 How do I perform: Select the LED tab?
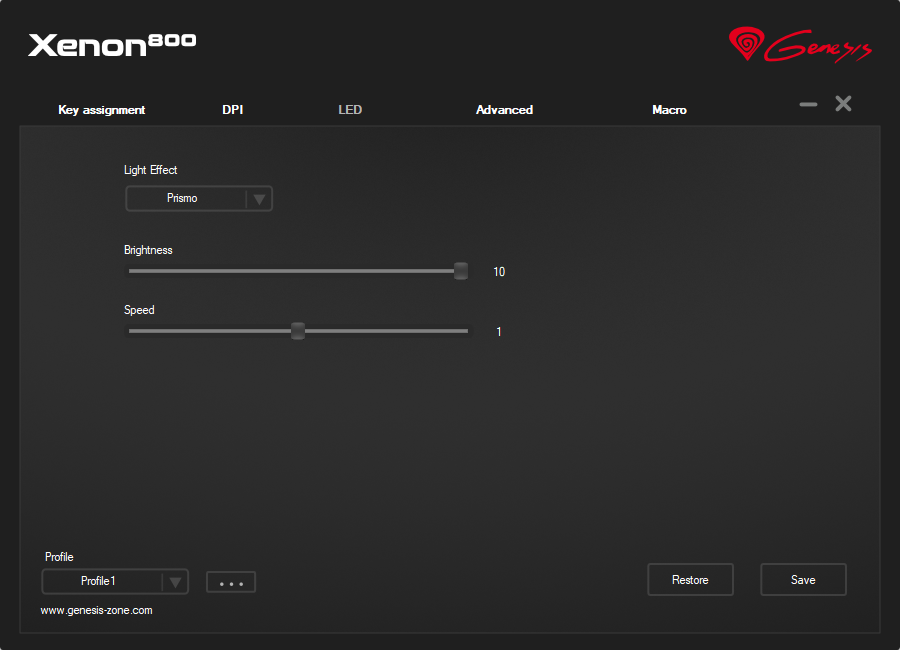[x=350, y=110]
